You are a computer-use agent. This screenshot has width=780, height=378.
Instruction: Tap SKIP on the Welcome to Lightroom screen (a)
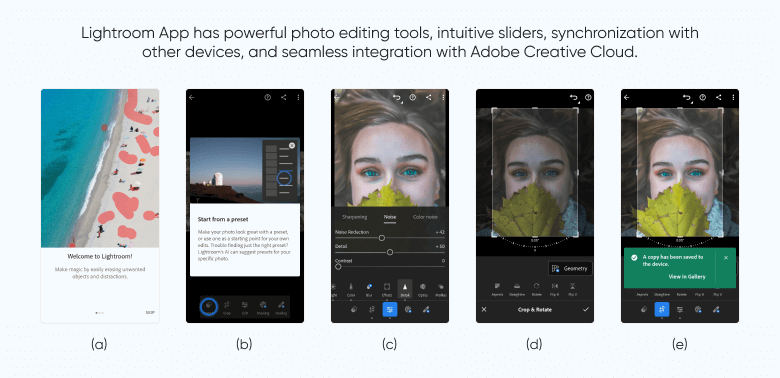click(x=150, y=312)
